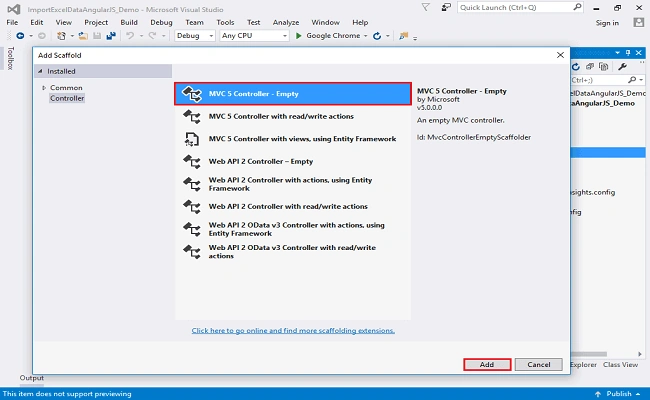650x400 pixels.
Task: Click the Undo toolbar icon
Action: coord(130,36)
